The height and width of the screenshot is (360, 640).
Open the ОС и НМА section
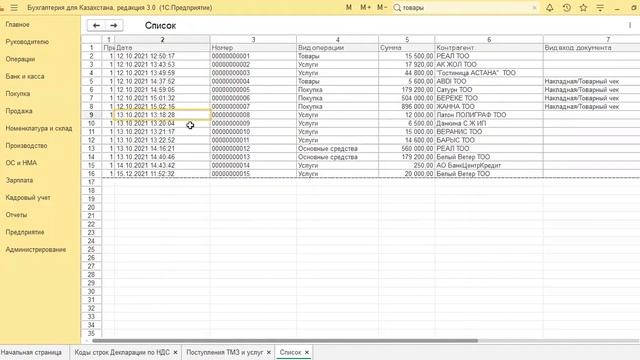coord(21,163)
